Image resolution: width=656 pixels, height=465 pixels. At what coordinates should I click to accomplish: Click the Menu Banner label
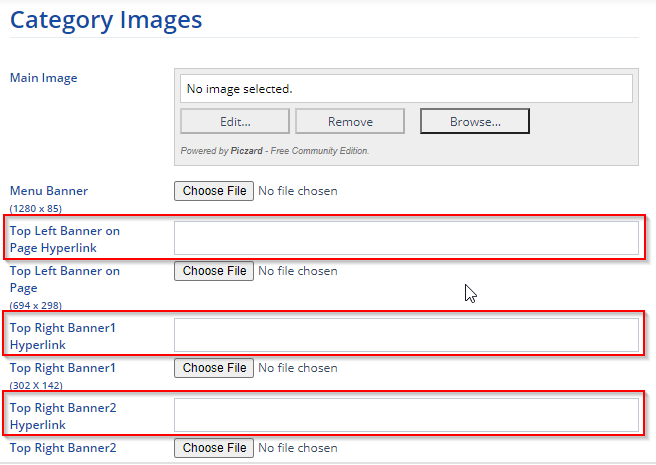(49, 190)
